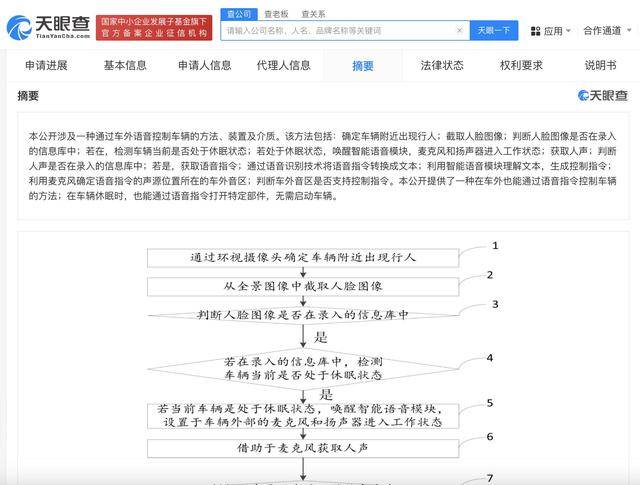Open the 应用 grid icon
Screen dimensions: 640x485
535,31
